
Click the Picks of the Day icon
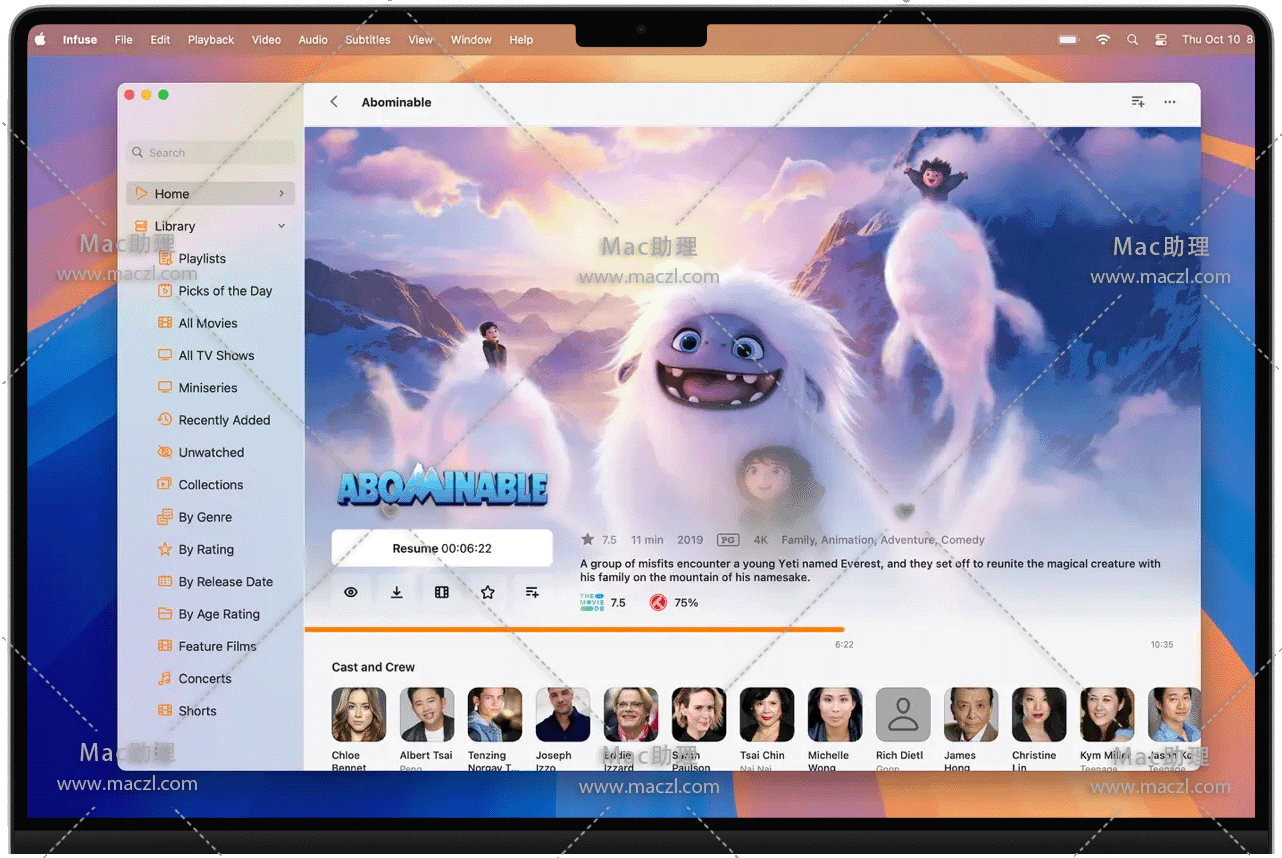point(165,291)
